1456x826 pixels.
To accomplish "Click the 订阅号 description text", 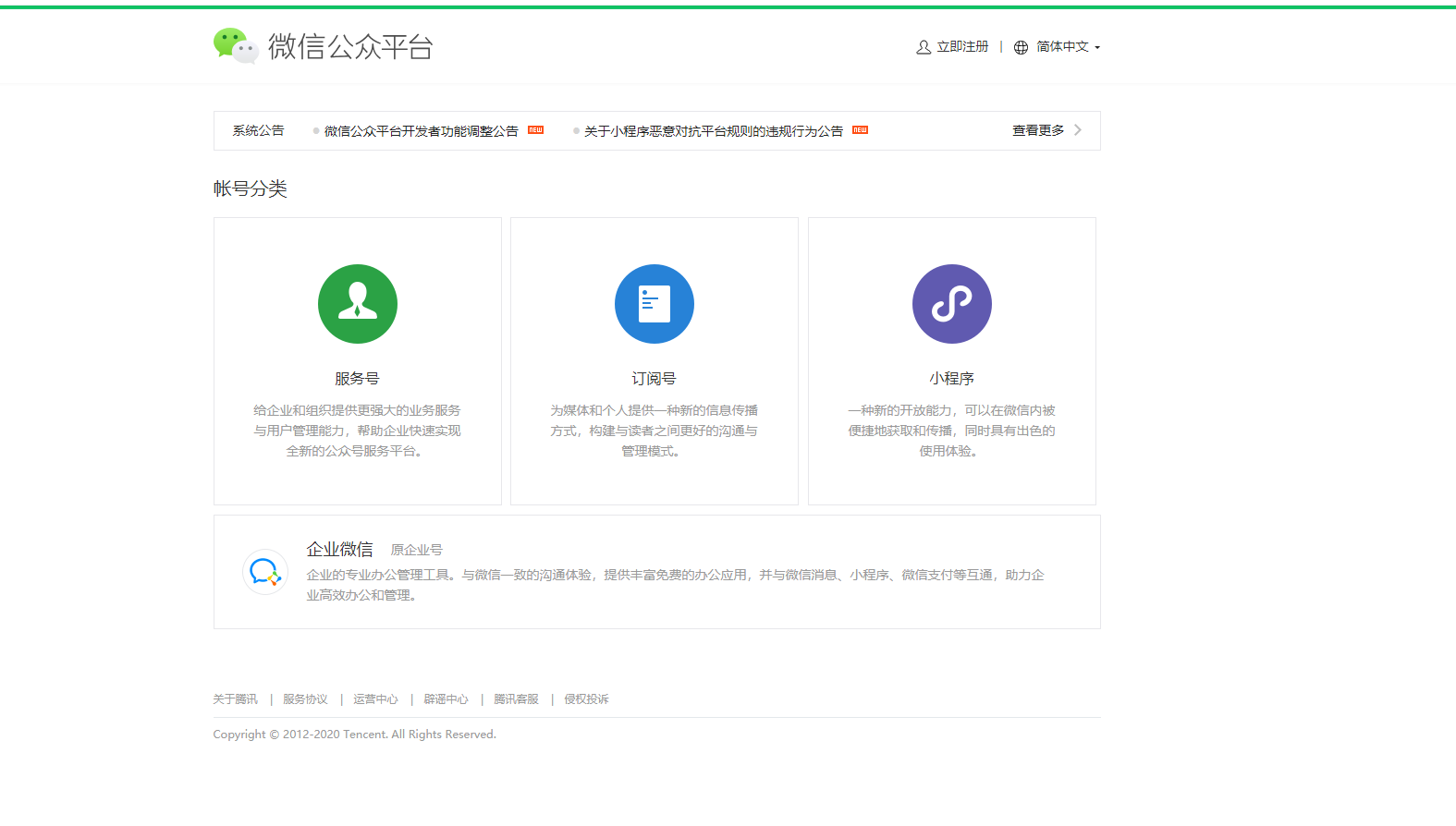I will pos(655,431).
